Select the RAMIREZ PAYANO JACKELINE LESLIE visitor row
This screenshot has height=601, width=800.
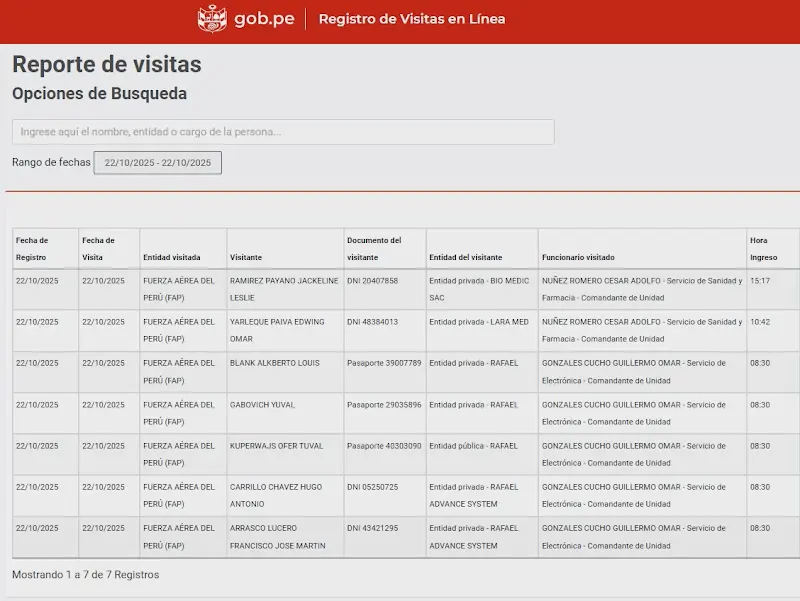(284, 289)
